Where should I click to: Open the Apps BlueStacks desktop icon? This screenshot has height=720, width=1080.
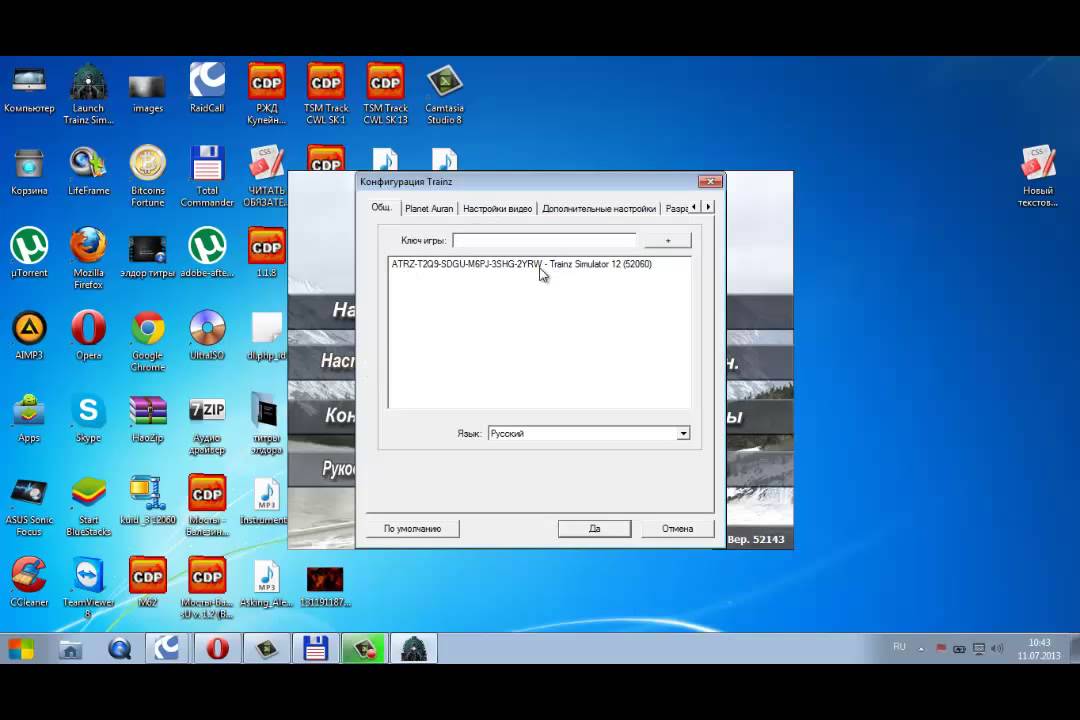pos(29,418)
